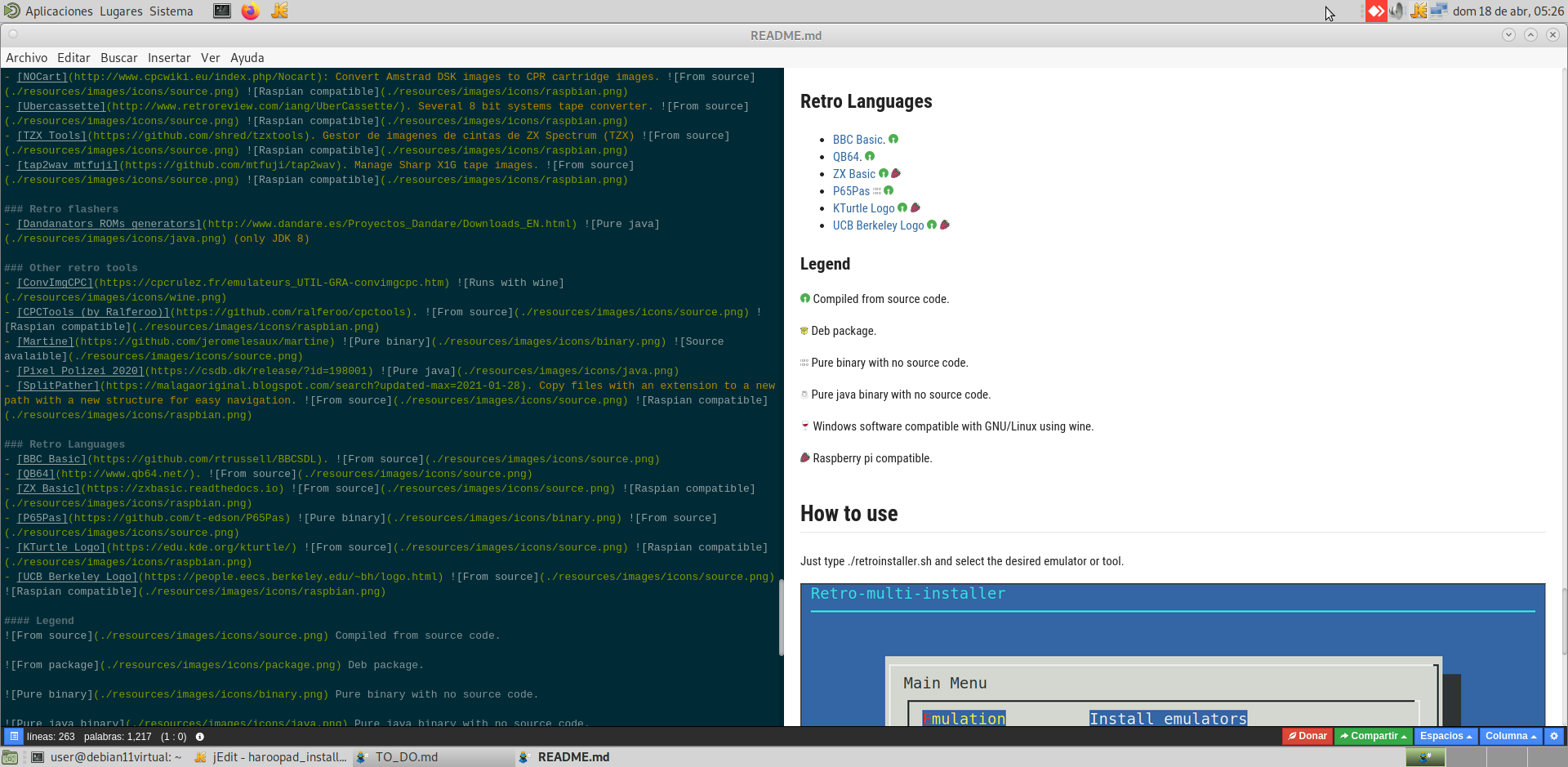Open the Lugares panel menu
The image size is (1568, 767).
click(121, 11)
